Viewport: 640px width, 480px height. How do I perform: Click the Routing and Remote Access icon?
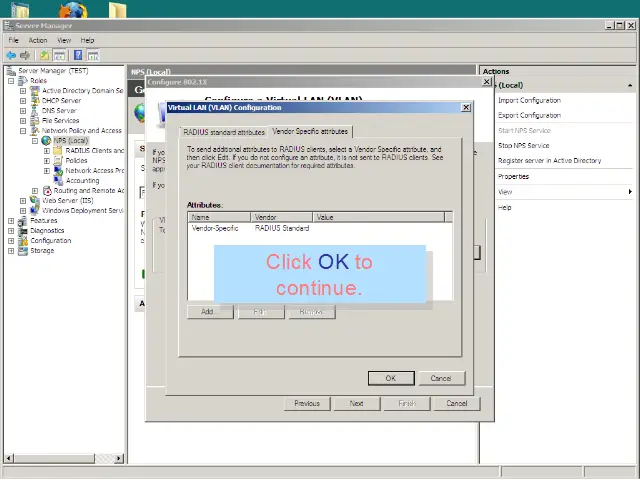coord(47,191)
